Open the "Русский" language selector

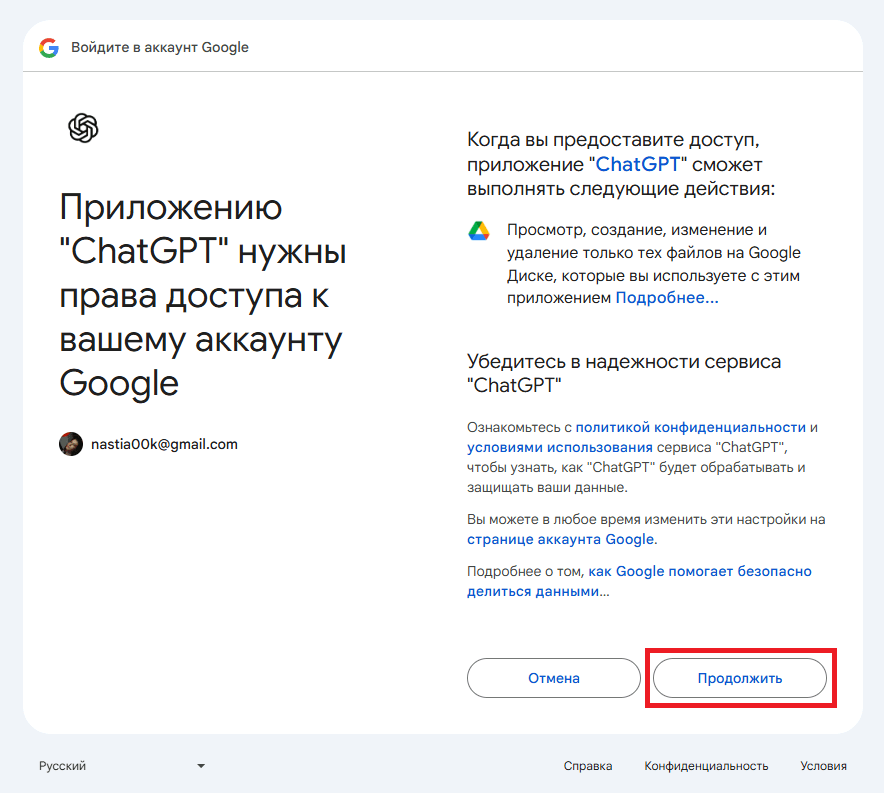point(63,766)
